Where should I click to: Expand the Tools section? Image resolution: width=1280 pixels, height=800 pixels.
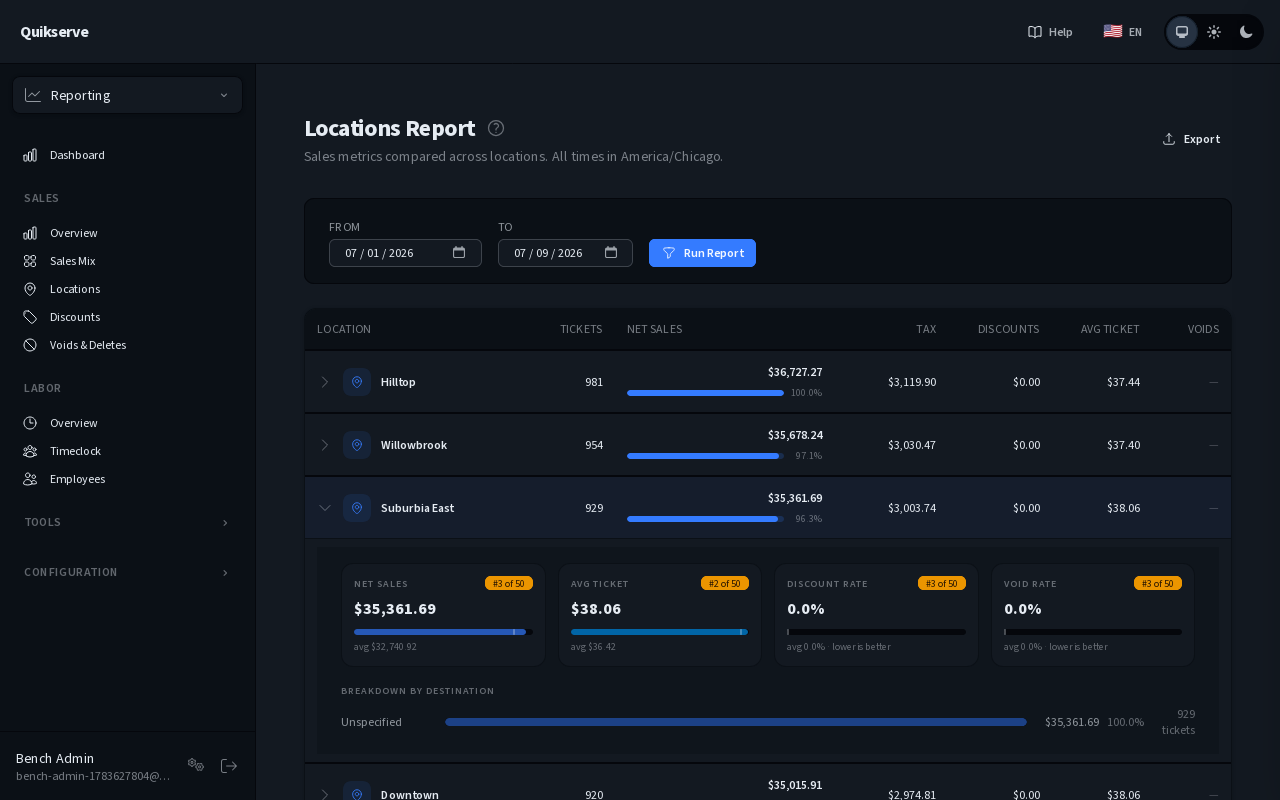coord(128,522)
